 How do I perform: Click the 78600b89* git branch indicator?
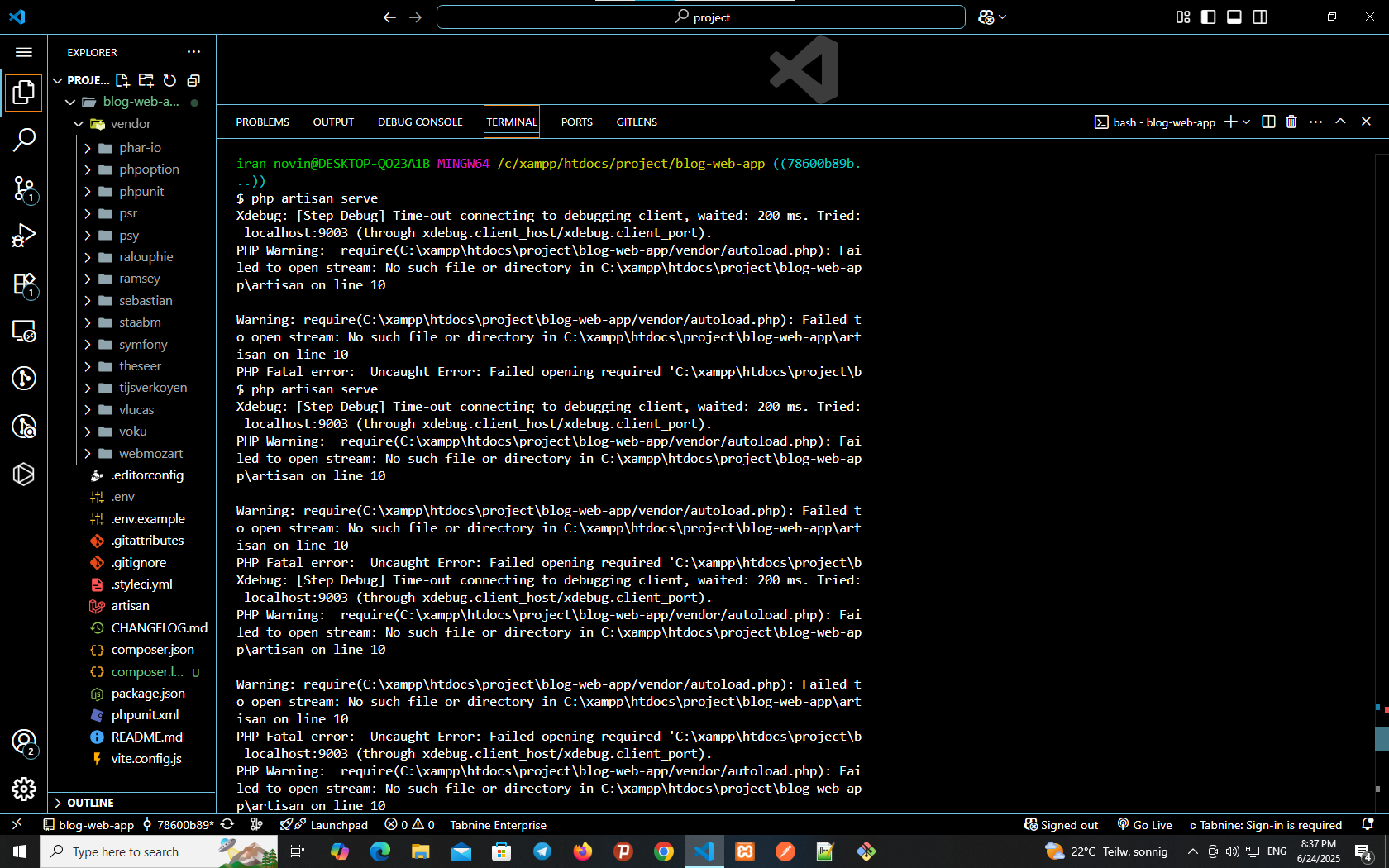pos(178,825)
